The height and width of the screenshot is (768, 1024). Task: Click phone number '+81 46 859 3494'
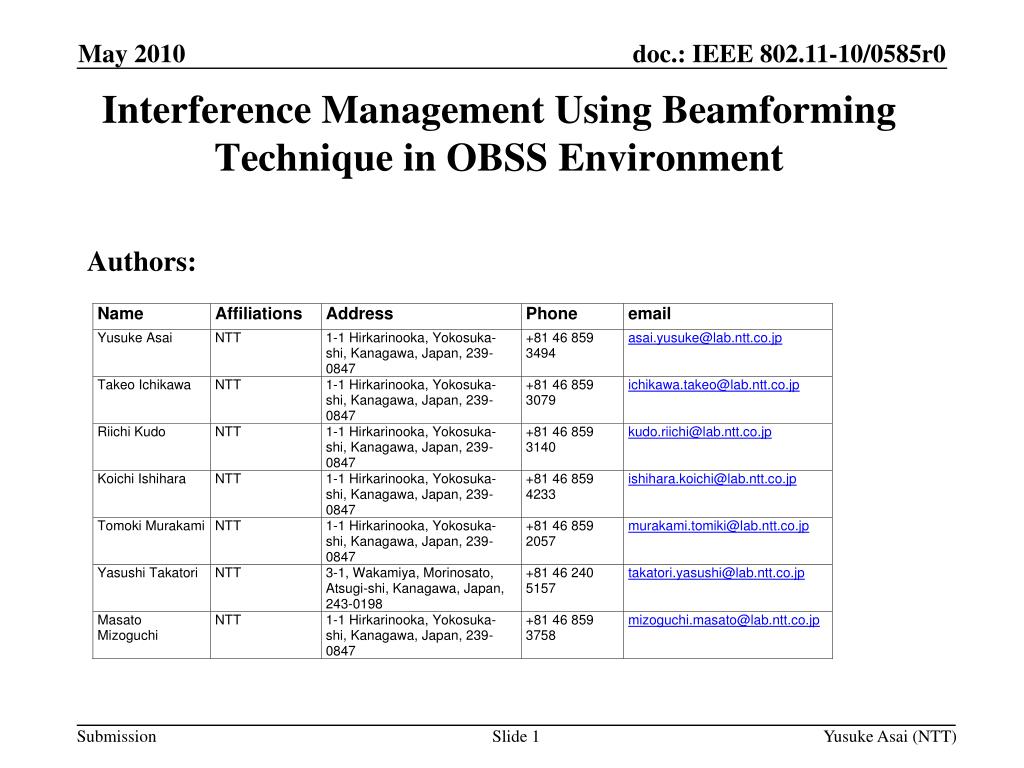560,345
